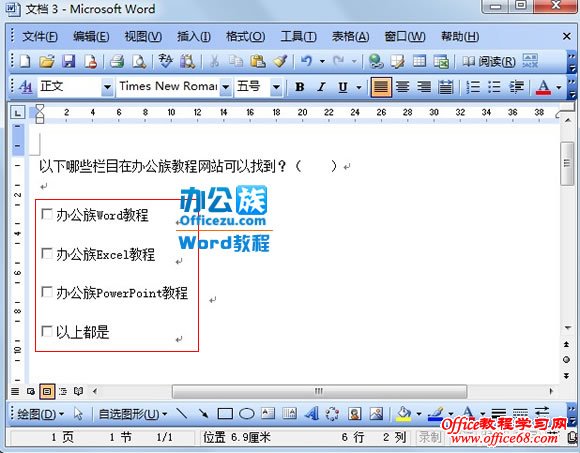Expand the Times New Roman font dropdown
The height and width of the screenshot is (453, 580).
point(225,87)
